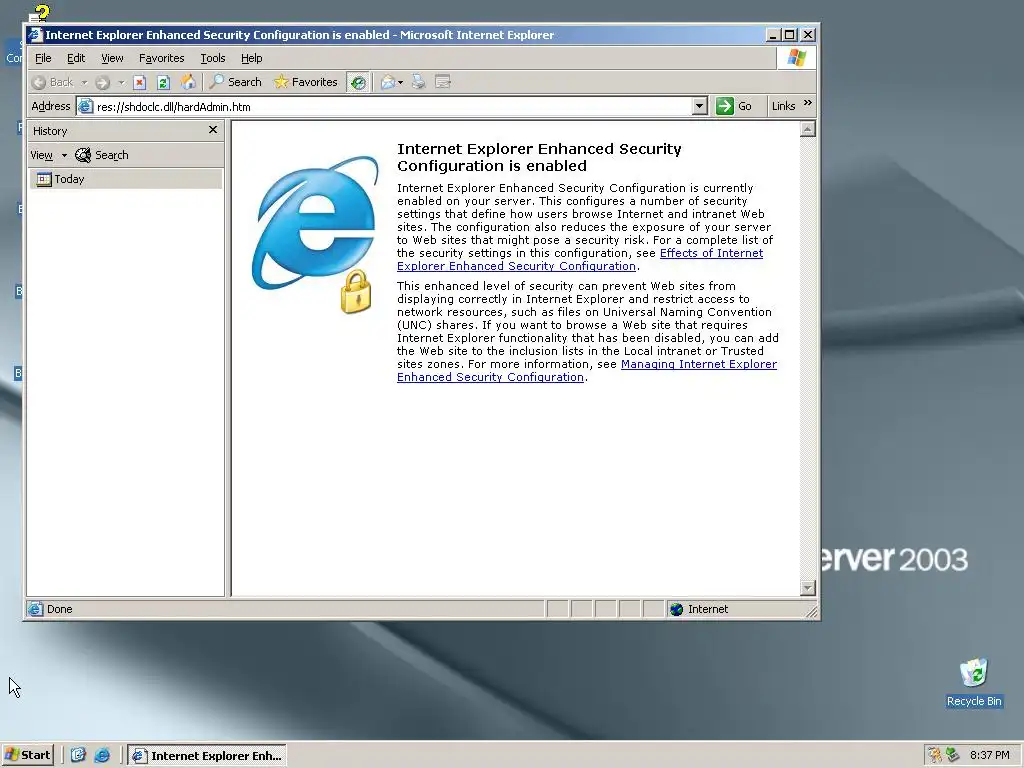Click the page icon in the address bar
Screen dimensions: 1024x768
(x=86, y=106)
